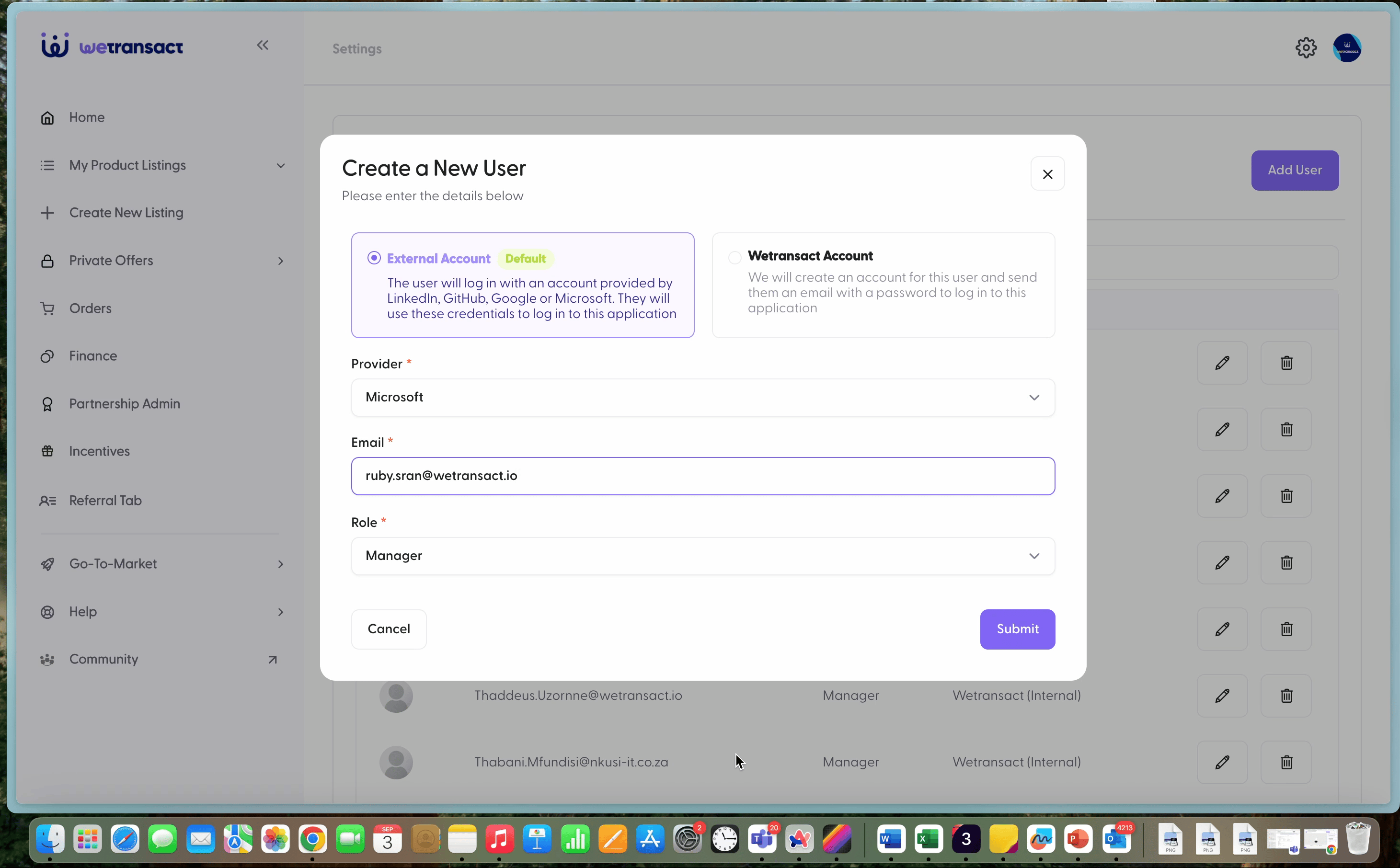Open Create New Listing from the sidebar

tap(126, 213)
